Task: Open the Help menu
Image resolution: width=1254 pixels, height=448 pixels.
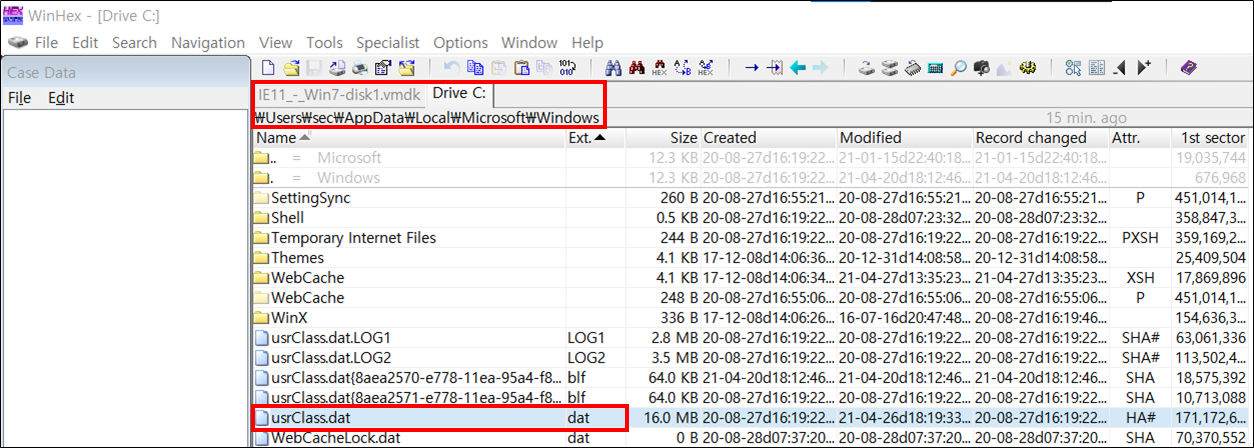Action: point(587,43)
